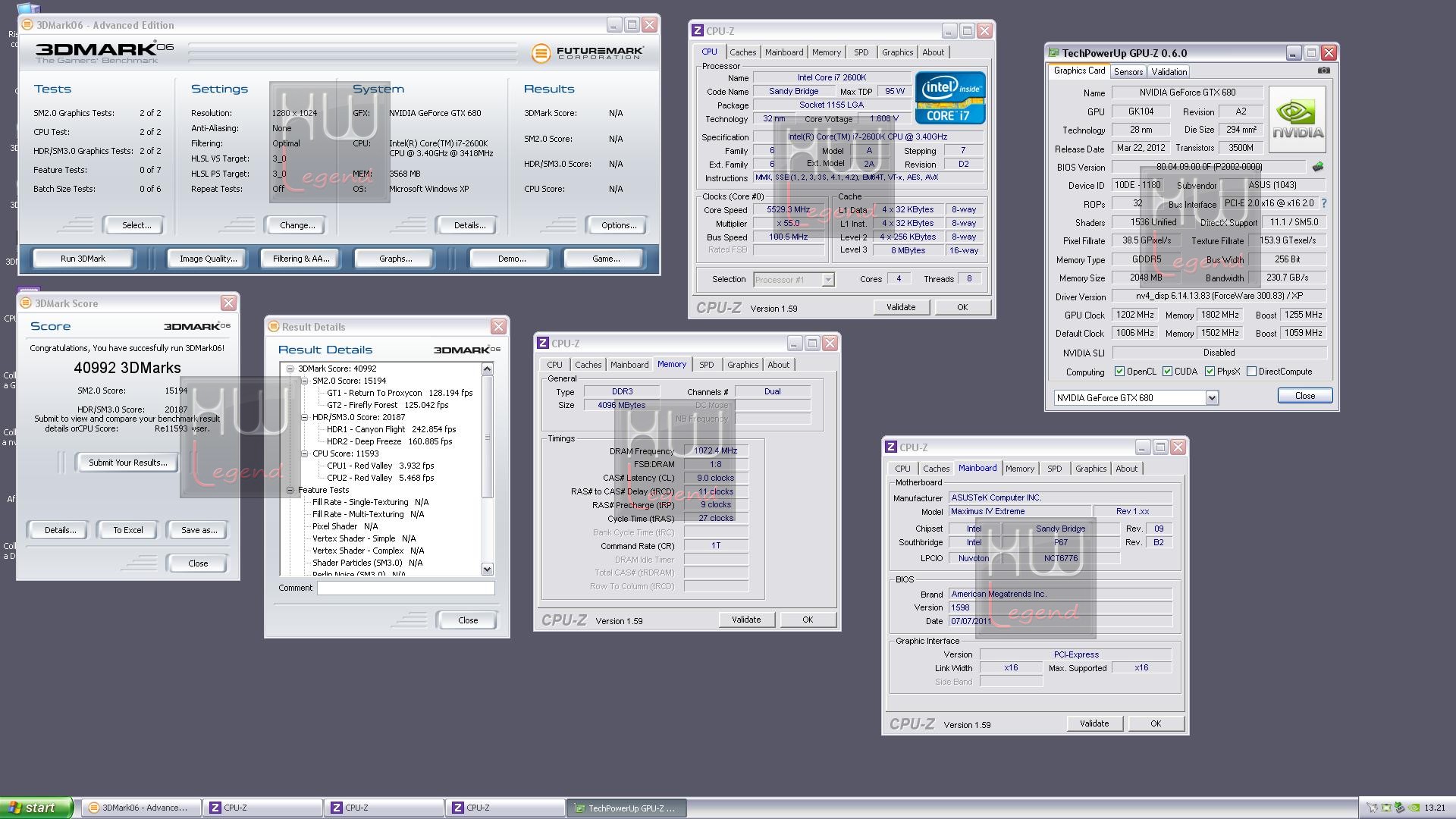Open Caches tab in top CPU-Z window
The height and width of the screenshot is (819, 1456).
pos(742,52)
